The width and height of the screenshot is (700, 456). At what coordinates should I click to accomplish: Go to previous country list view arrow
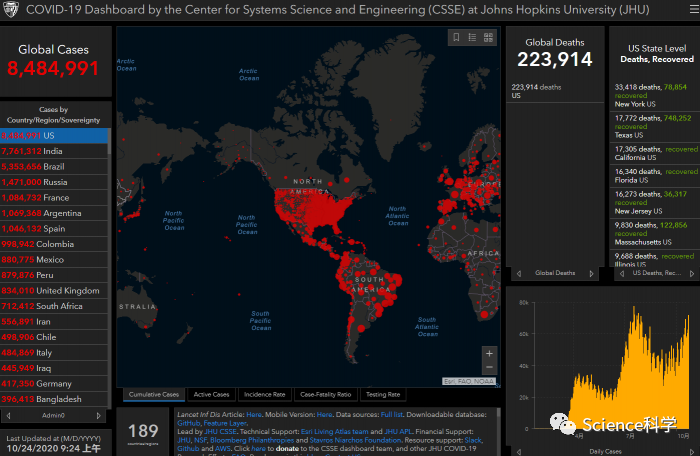tap(8, 415)
